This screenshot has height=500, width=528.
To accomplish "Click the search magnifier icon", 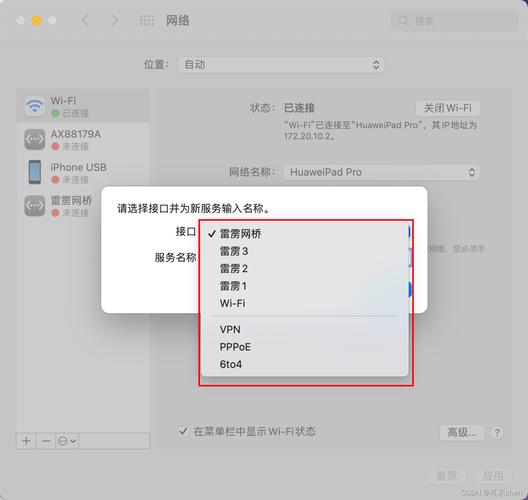I will [x=403, y=21].
